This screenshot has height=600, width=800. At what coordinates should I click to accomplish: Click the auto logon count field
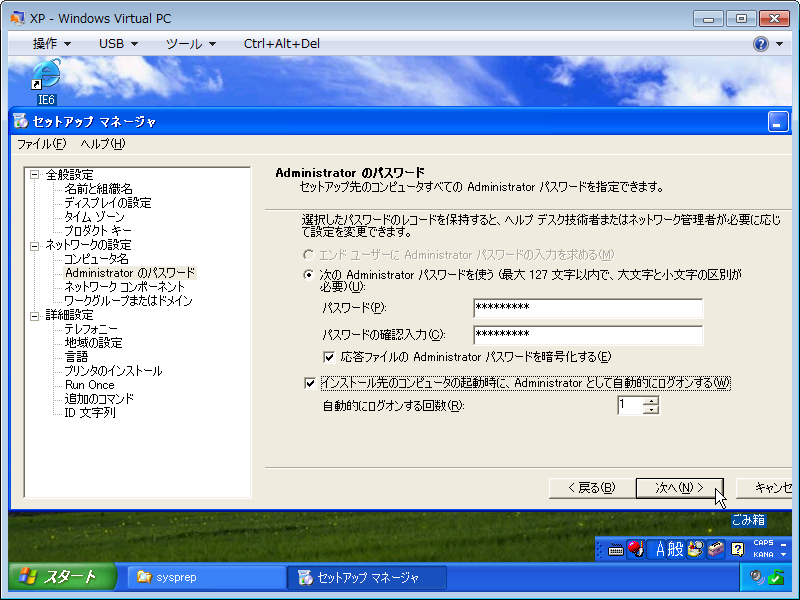coord(630,405)
